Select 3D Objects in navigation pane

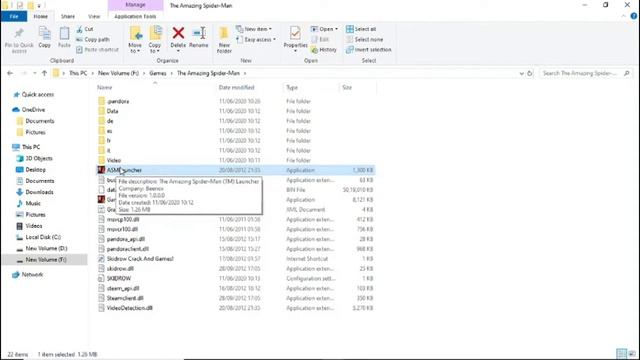point(39,158)
